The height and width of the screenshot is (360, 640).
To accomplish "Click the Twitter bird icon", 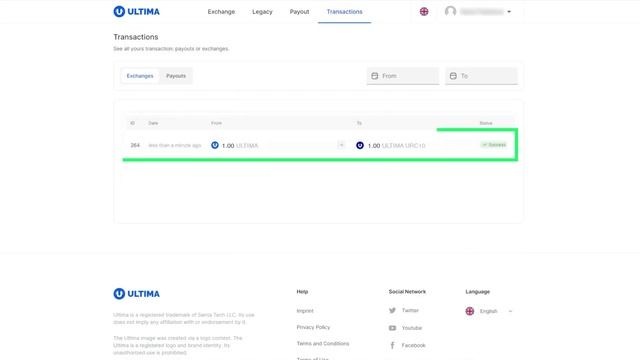I will click(392, 311).
